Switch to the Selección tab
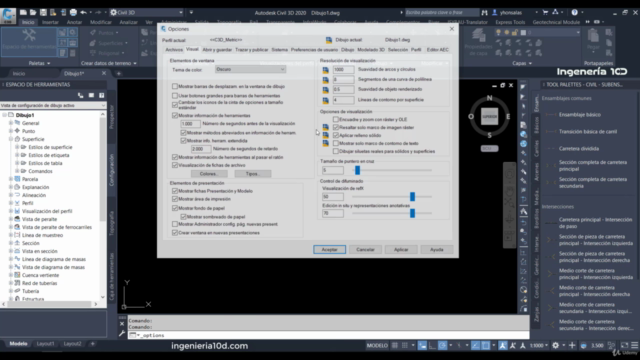The width and height of the screenshot is (640, 360). point(398,49)
